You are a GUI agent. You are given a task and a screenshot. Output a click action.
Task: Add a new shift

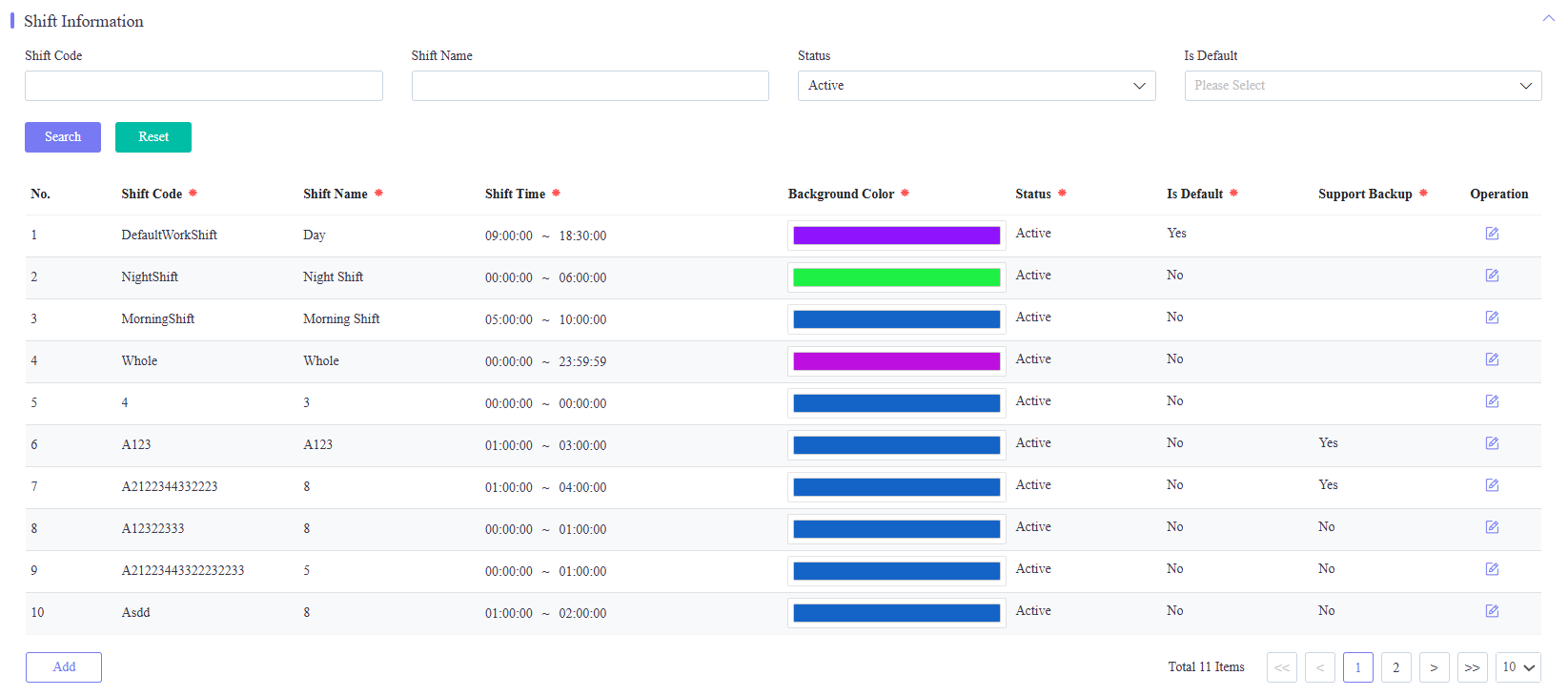(x=64, y=667)
